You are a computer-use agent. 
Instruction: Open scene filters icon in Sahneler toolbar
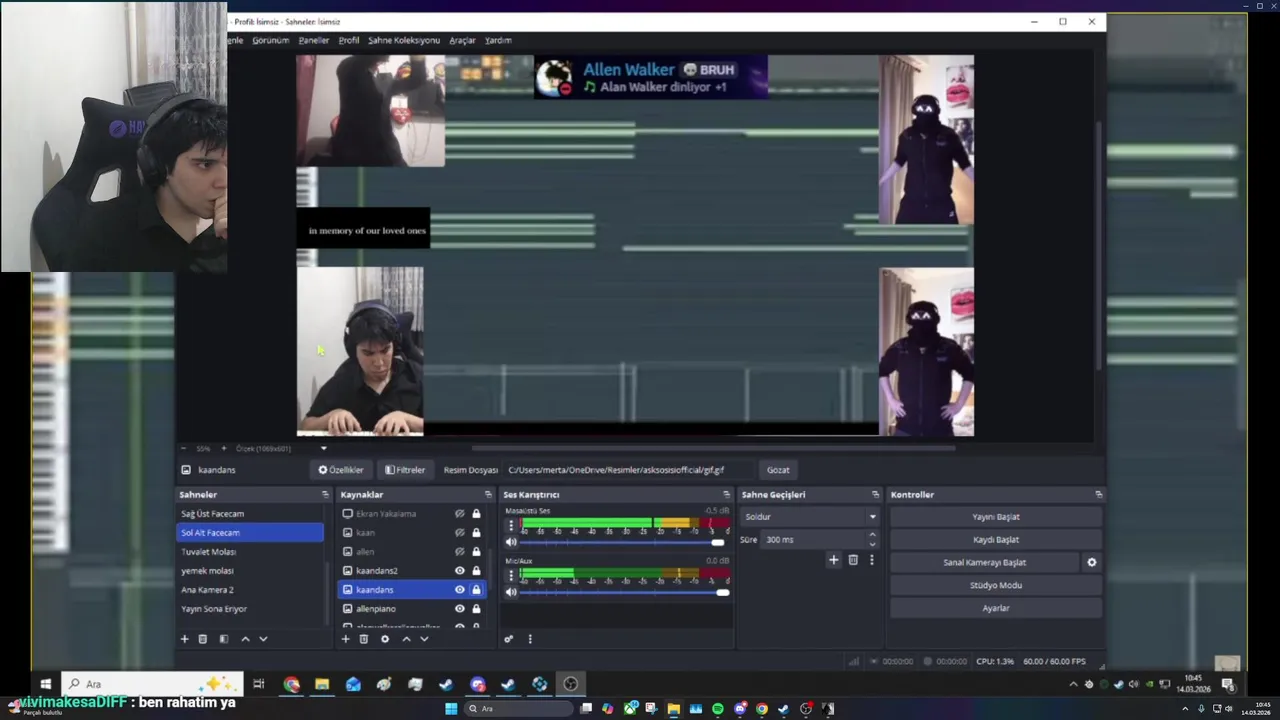pos(223,639)
